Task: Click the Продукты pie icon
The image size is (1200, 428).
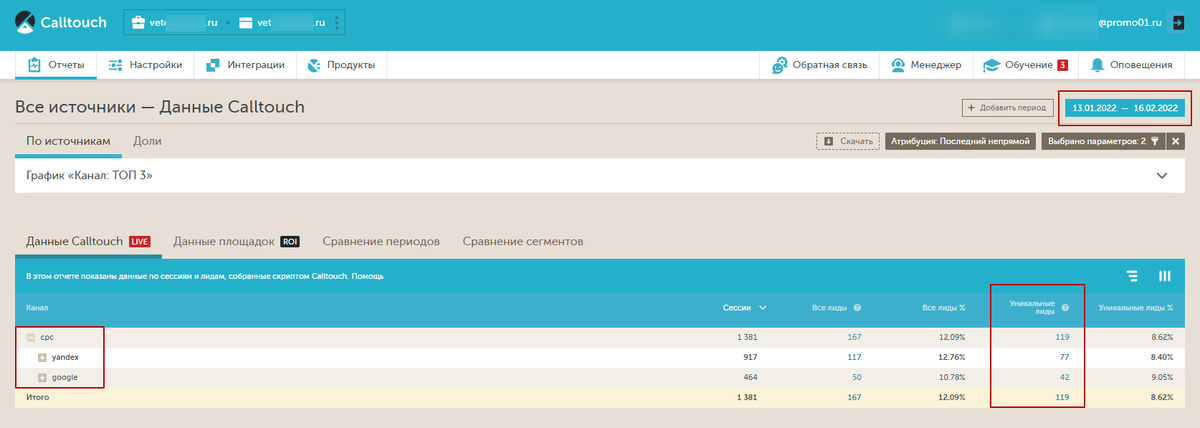Action: pos(314,65)
